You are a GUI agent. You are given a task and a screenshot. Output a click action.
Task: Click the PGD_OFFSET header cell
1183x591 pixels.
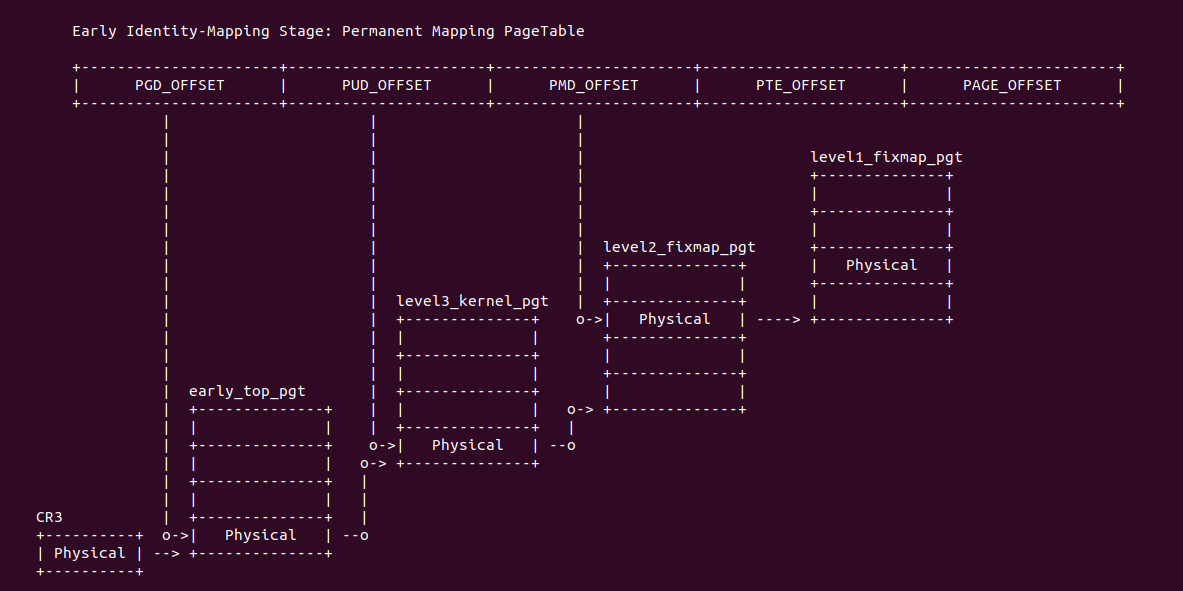[x=180, y=85]
